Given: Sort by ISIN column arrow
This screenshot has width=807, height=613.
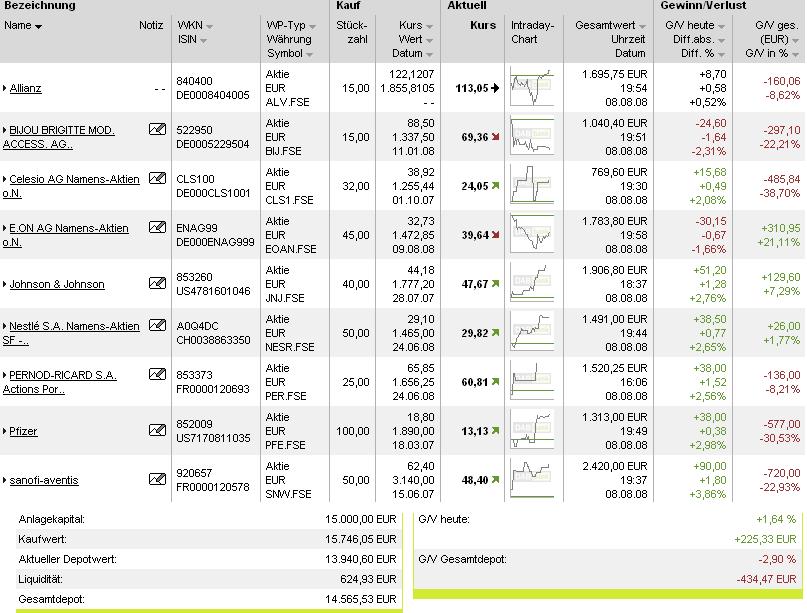Looking at the screenshot, I should tap(203, 40).
